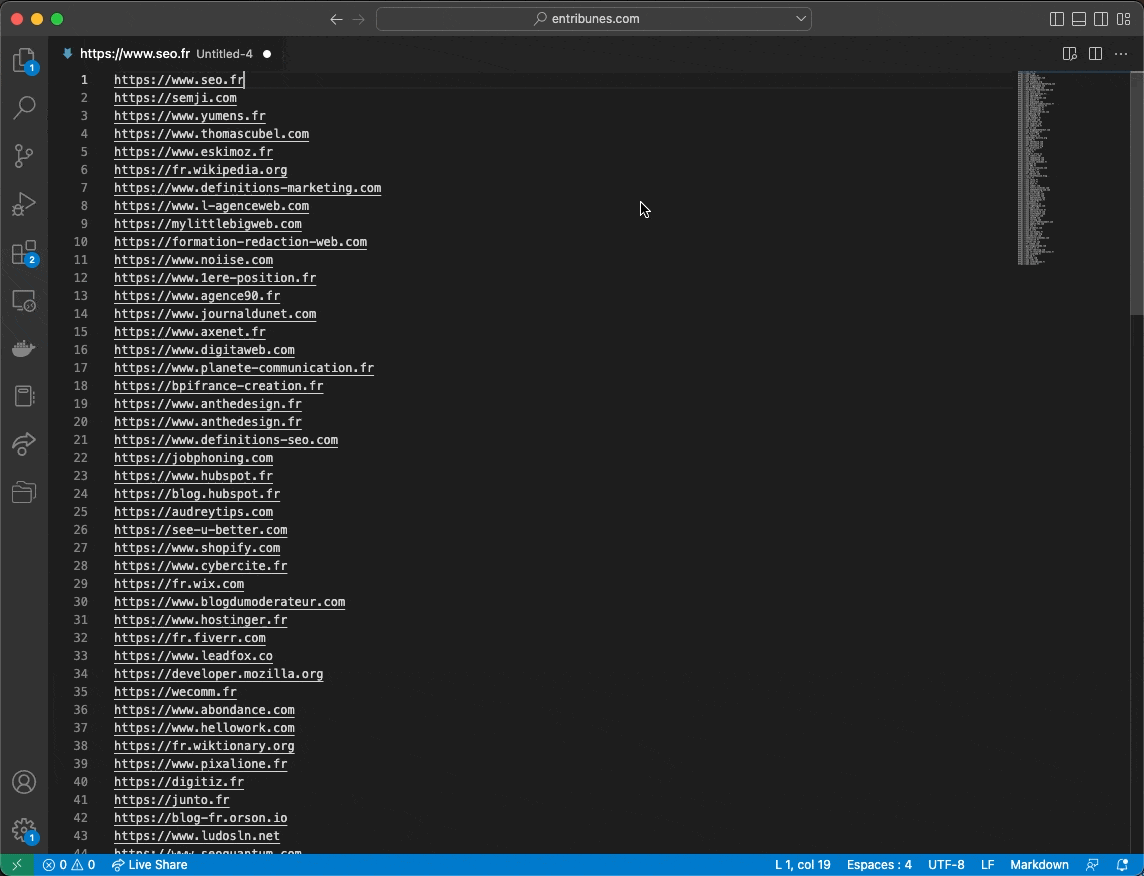Click the https://www.digitaweb.com line
This screenshot has width=1144, height=876.
coord(204,350)
